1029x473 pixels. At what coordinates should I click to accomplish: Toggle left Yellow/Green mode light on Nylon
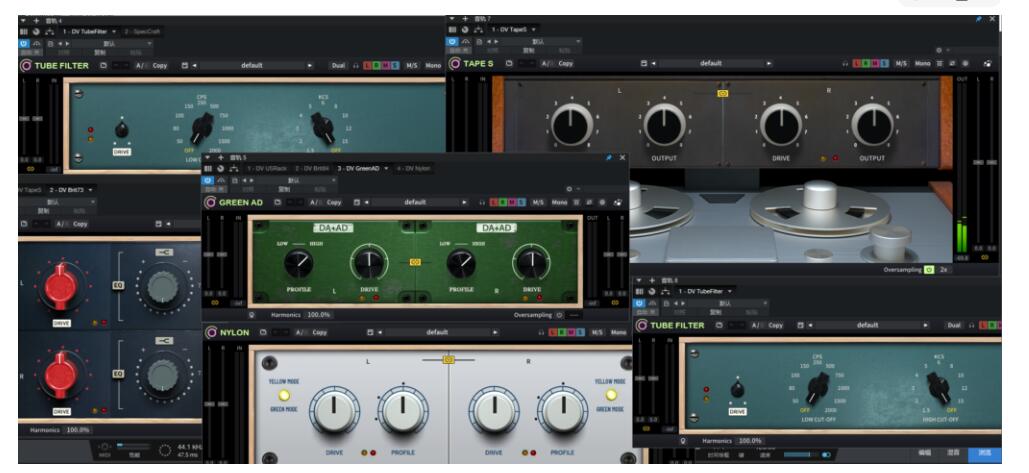(x=284, y=395)
